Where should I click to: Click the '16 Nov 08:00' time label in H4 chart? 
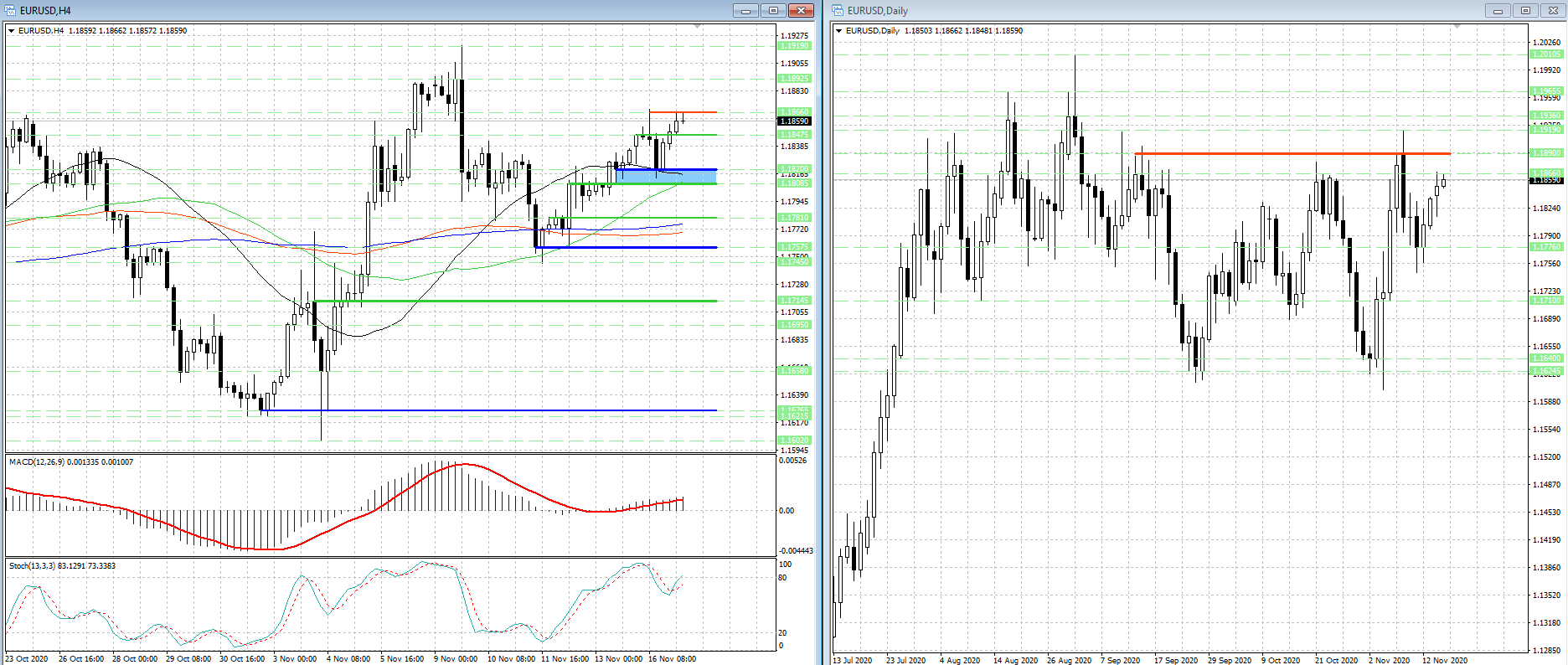pyautogui.click(x=673, y=659)
